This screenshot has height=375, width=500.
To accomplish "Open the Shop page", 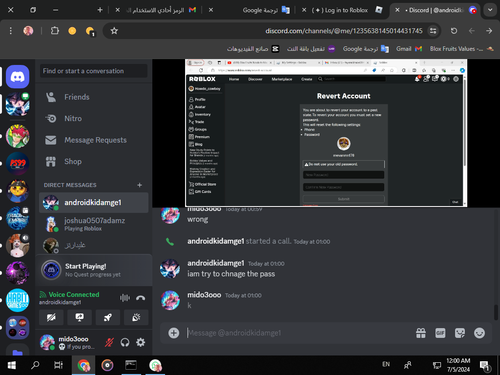I will [x=94, y=162].
